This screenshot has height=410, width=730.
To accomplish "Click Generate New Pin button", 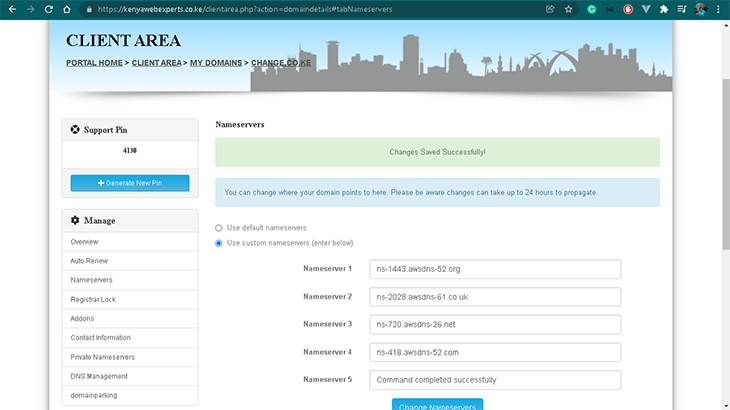I will [x=130, y=183].
